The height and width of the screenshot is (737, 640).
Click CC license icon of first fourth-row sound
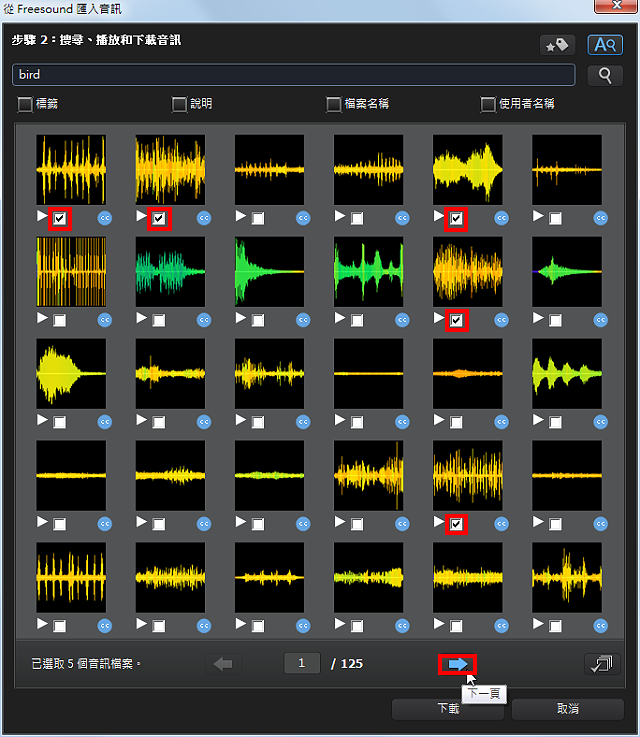click(x=105, y=524)
